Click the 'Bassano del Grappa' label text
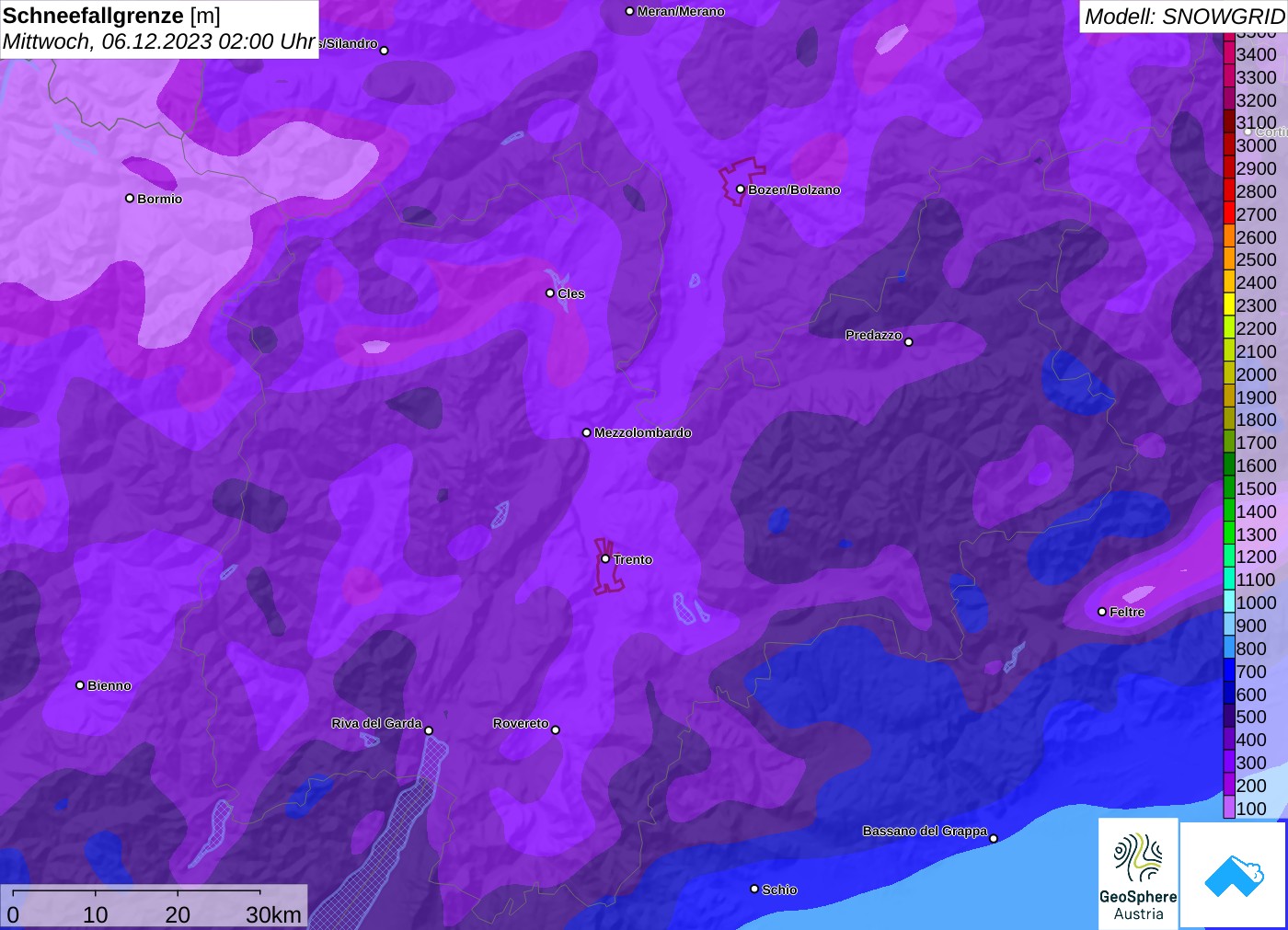The height and width of the screenshot is (930, 1288). (925, 831)
